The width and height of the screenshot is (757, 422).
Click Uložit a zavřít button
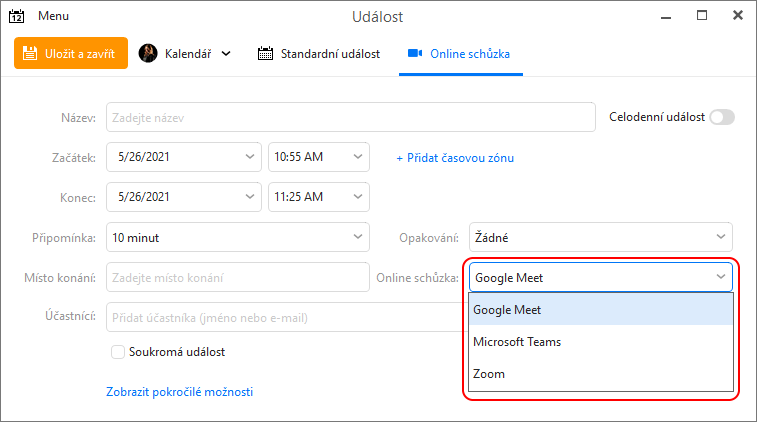[71, 53]
